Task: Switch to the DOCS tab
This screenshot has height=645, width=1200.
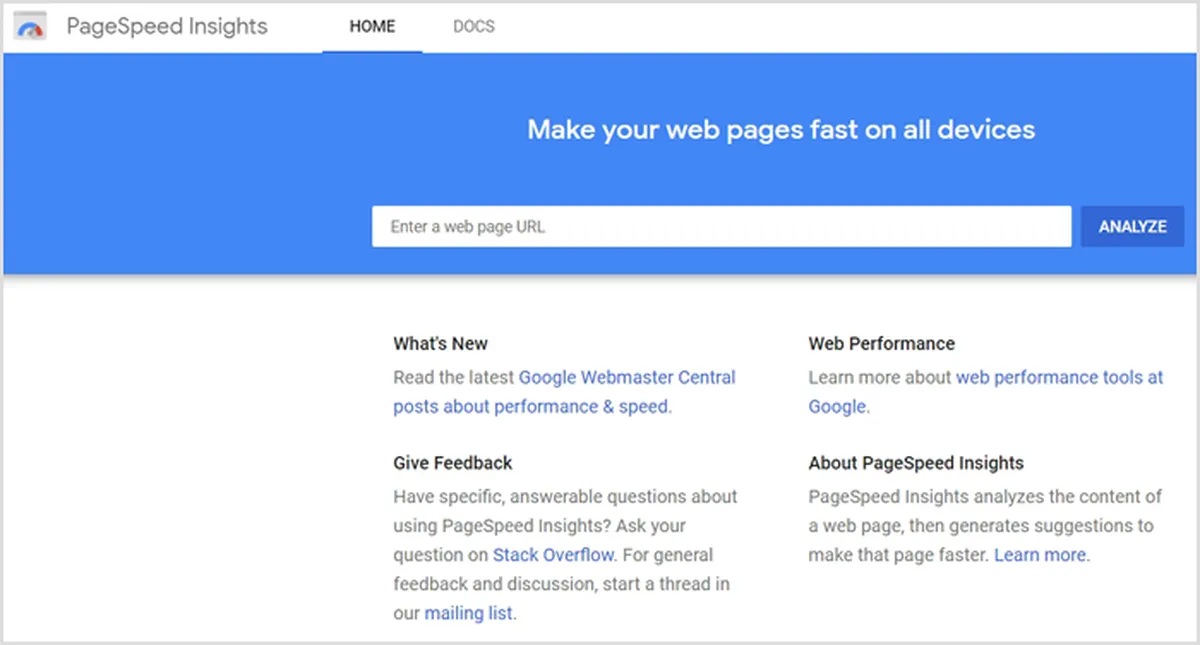Action: 474,27
